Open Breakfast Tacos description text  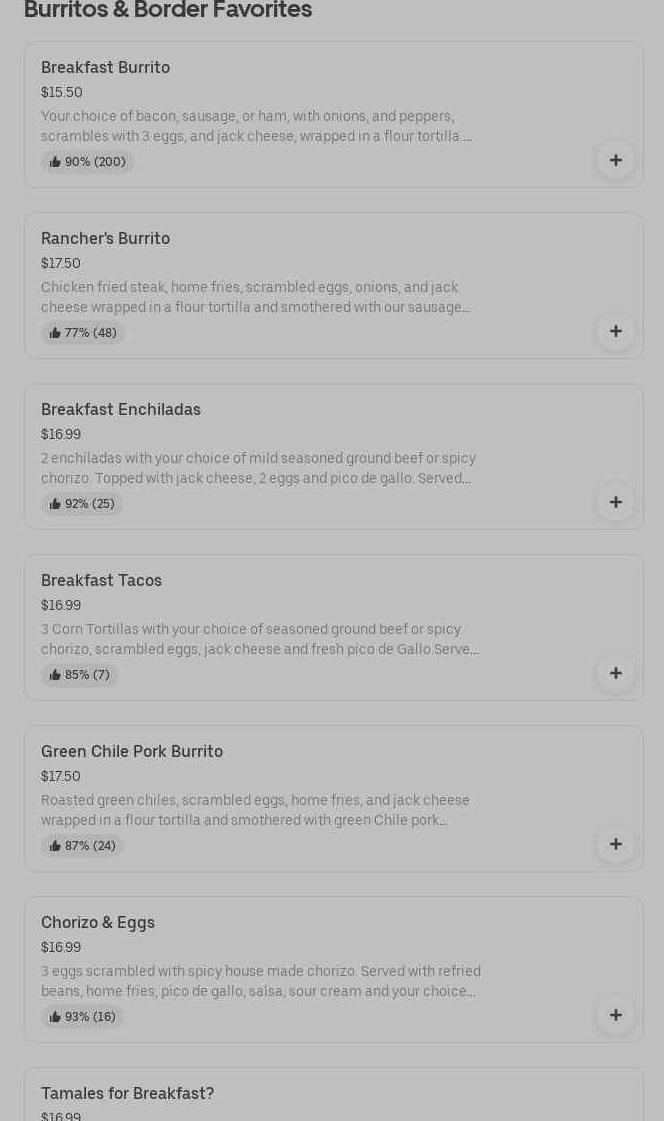point(259,639)
